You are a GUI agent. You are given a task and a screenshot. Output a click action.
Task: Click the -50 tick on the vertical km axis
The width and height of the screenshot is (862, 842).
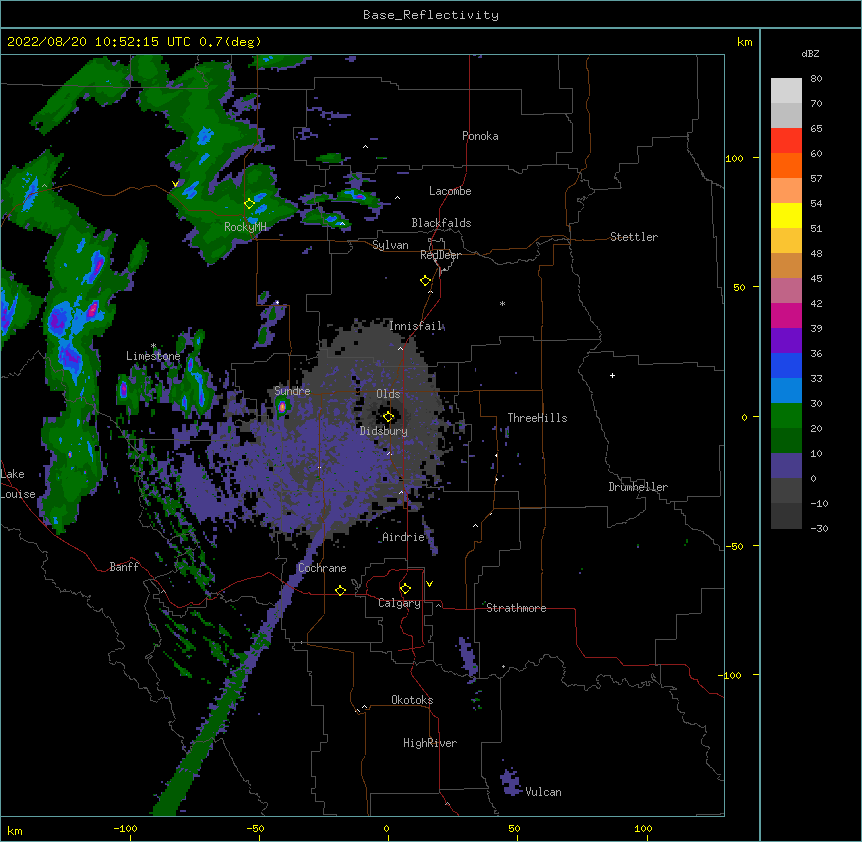(734, 546)
